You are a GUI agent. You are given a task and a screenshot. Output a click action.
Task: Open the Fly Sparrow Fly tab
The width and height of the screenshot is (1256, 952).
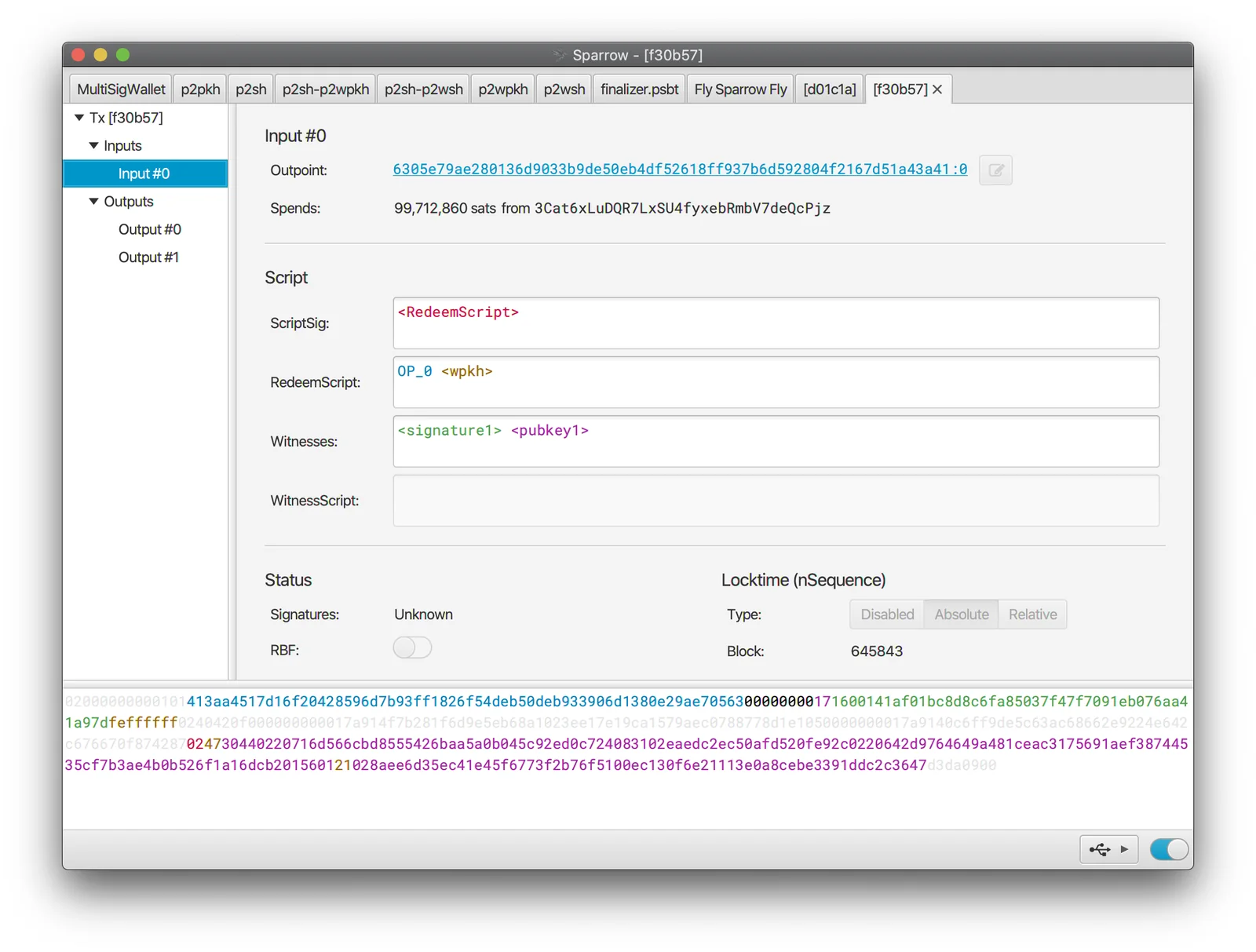(x=740, y=89)
